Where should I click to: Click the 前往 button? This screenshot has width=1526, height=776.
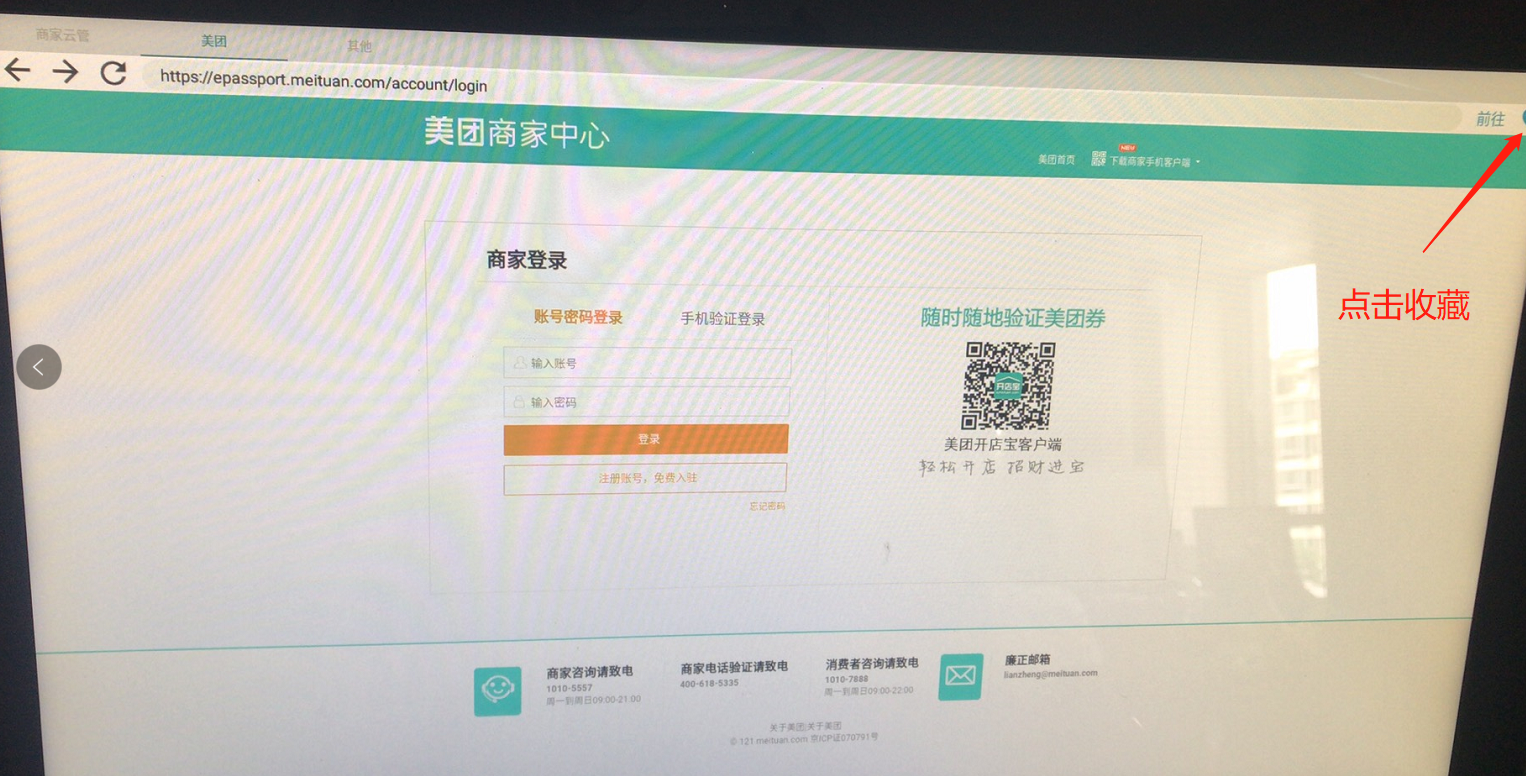[1490, 119]
